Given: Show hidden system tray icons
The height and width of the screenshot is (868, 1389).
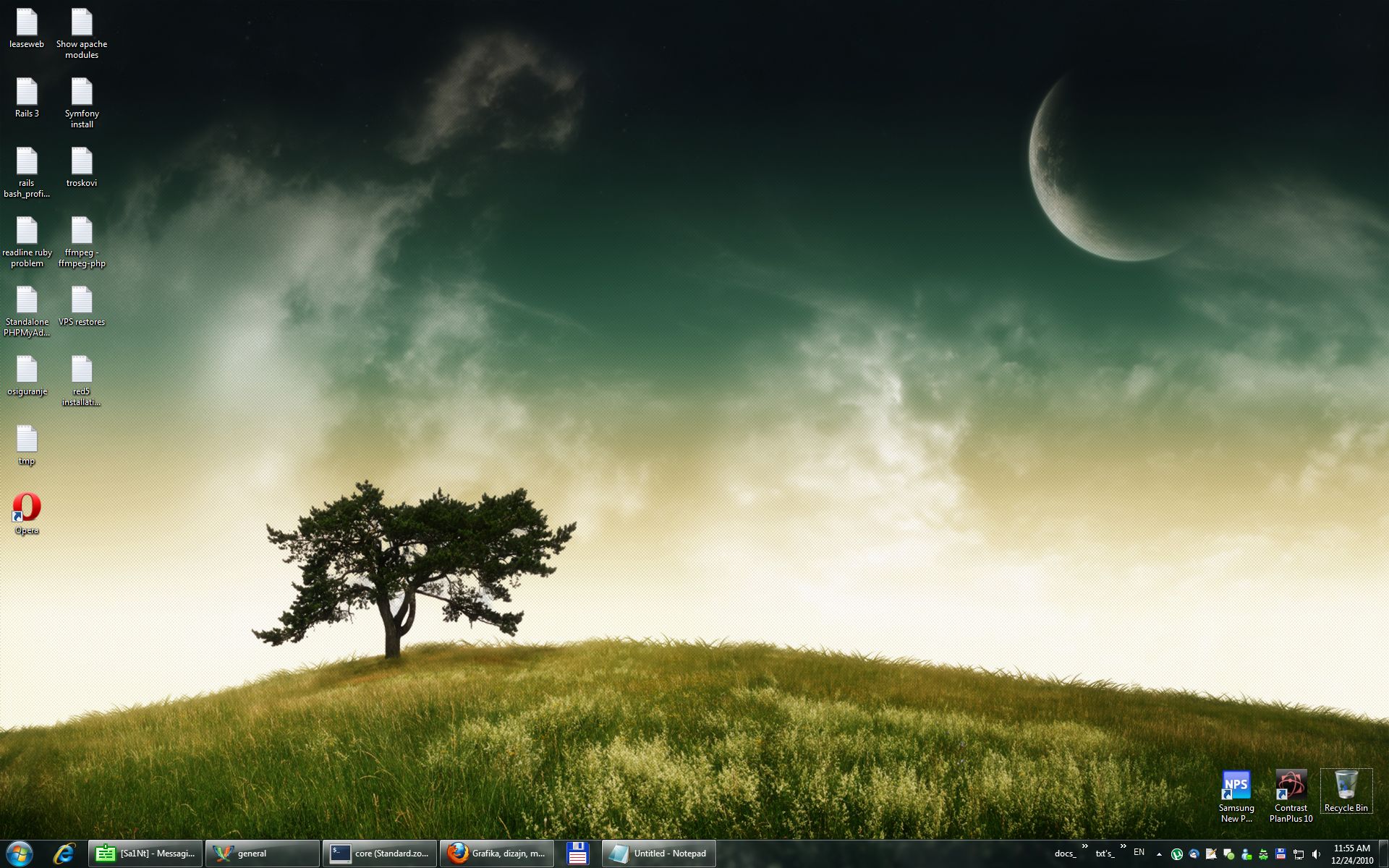Looking at the screenshot, I should click(x=1159, y=854).
